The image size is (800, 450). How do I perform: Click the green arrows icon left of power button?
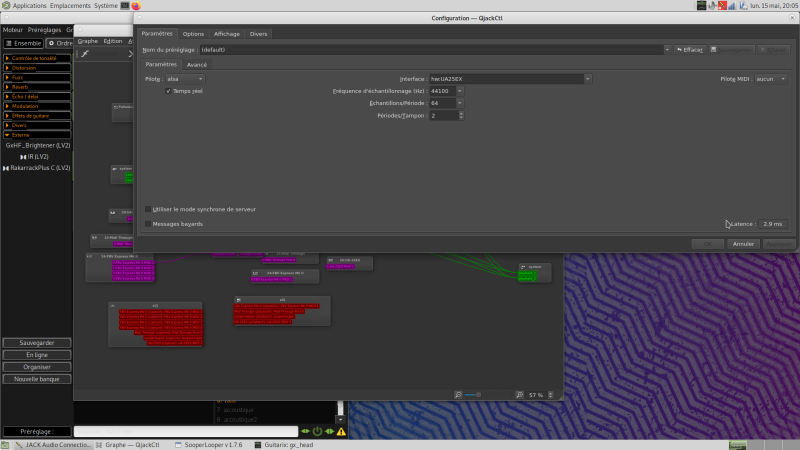pyautogui.click(x=305, y=432)
